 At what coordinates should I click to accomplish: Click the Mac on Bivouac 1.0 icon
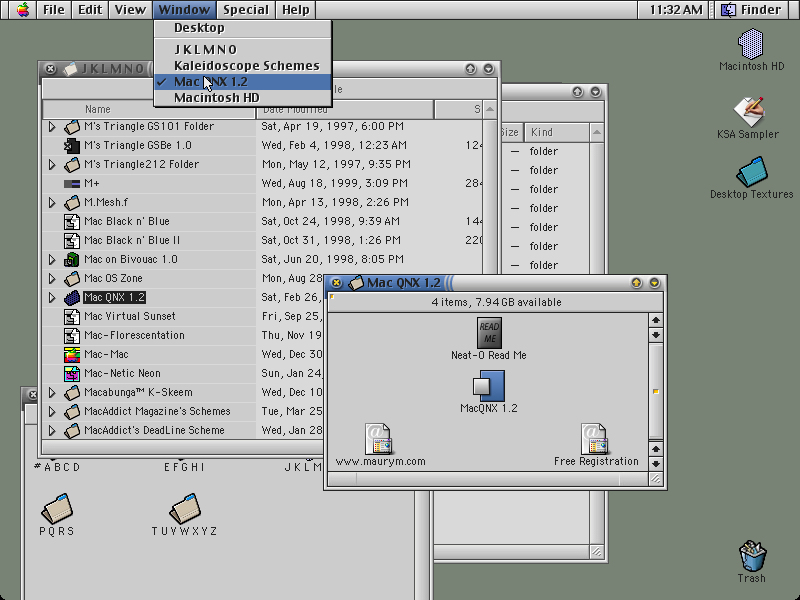coord(72,260)
